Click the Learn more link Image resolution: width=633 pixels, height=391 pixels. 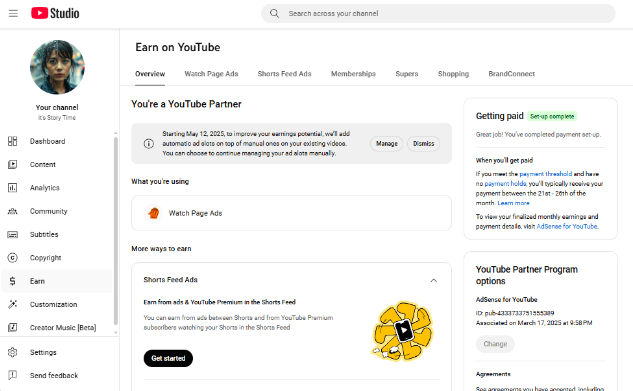pyautogui.click(x=513, y=203)
